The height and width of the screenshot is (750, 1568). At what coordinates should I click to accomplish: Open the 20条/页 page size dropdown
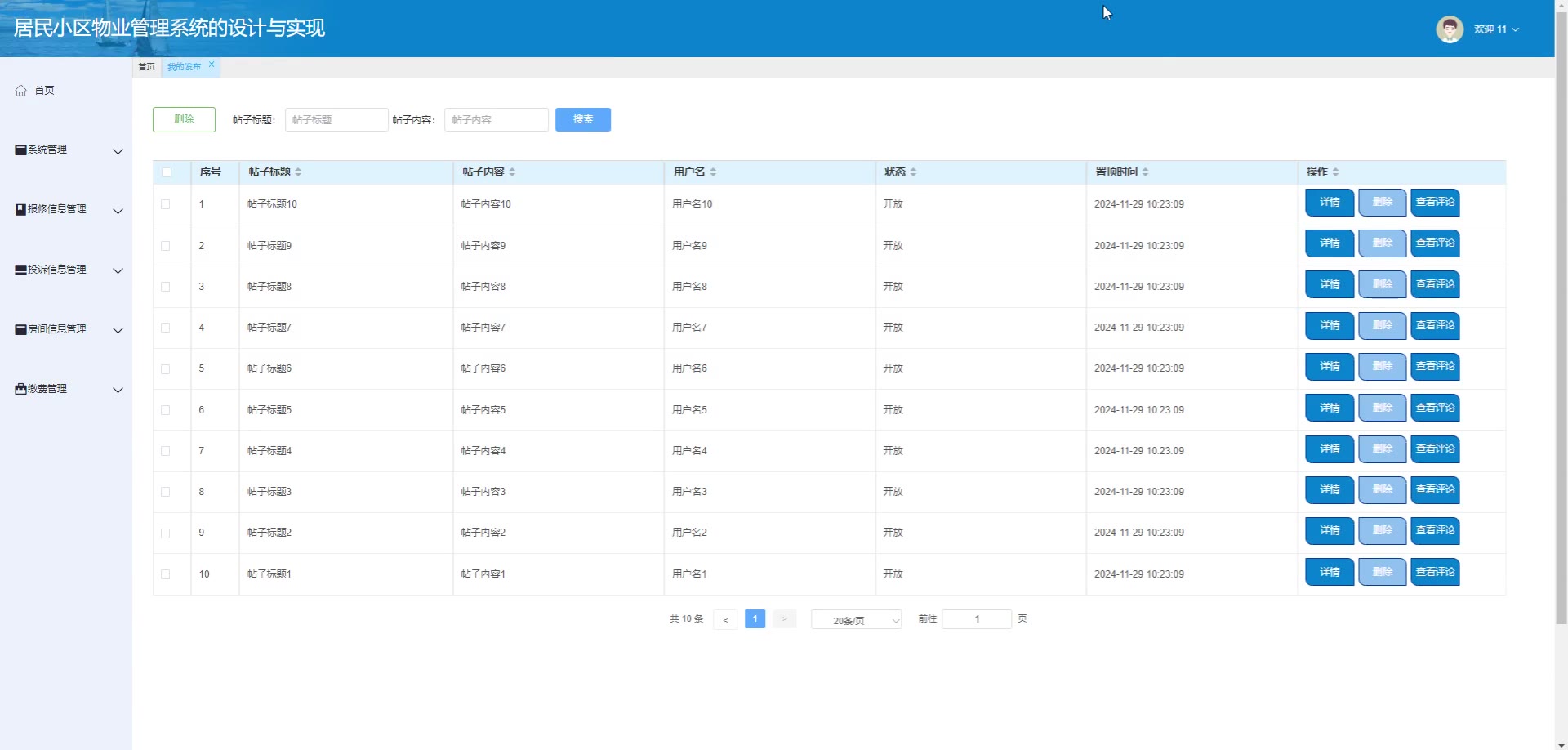tap(856, 620)
